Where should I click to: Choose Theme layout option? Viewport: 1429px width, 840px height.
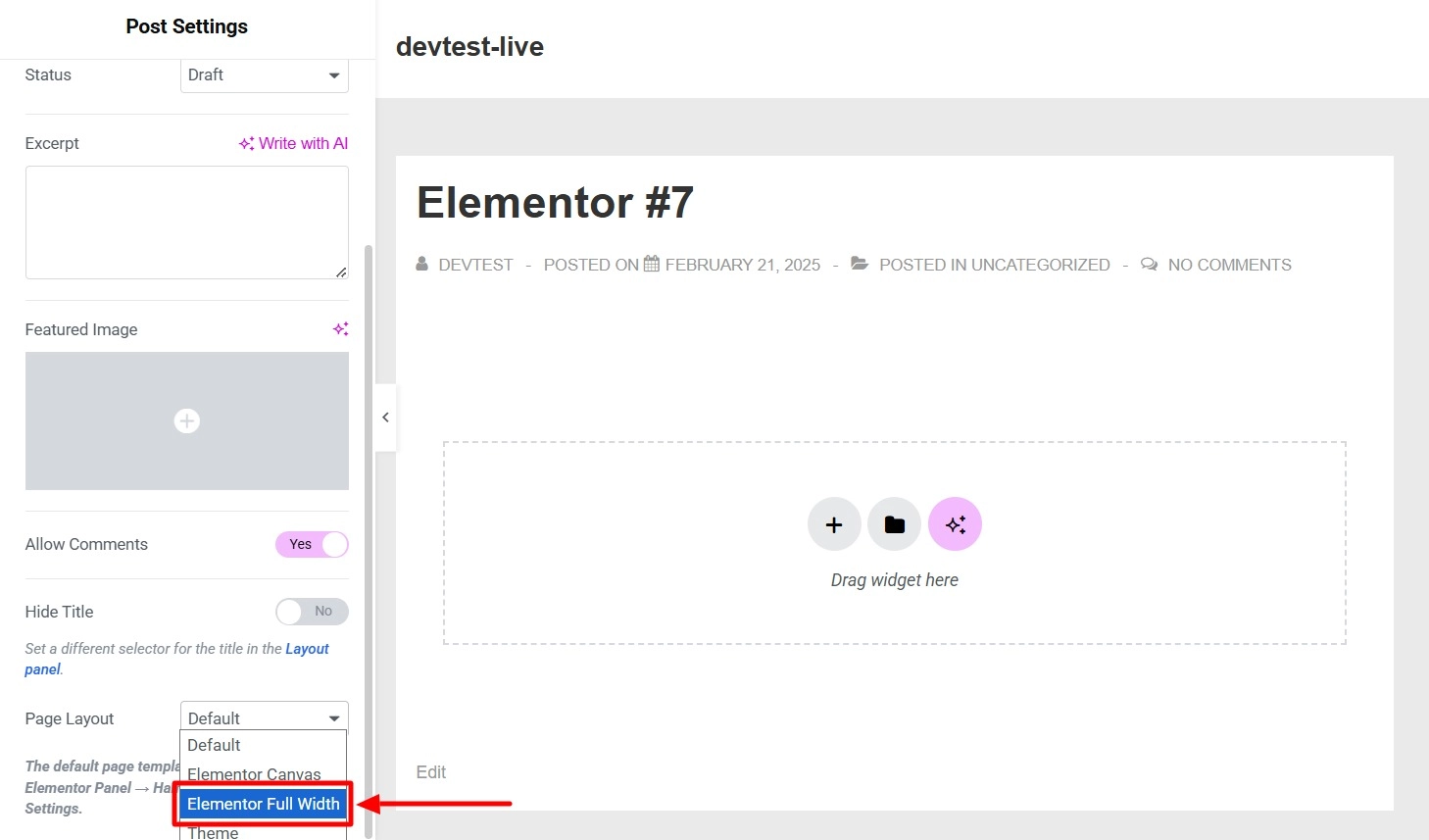point(263,832)
